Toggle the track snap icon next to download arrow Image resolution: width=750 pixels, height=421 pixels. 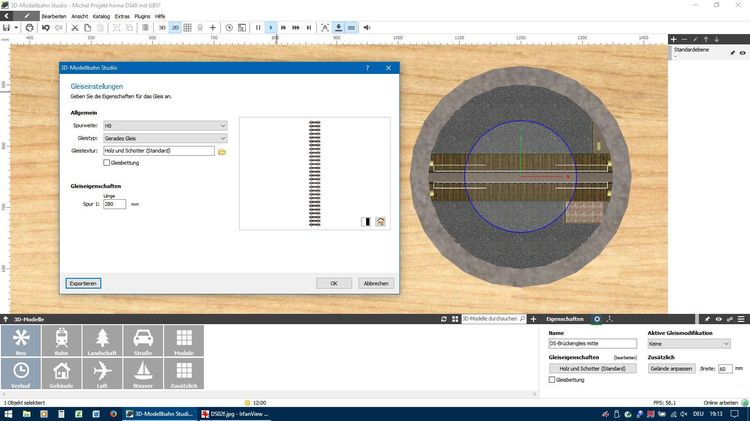[351, 28]
